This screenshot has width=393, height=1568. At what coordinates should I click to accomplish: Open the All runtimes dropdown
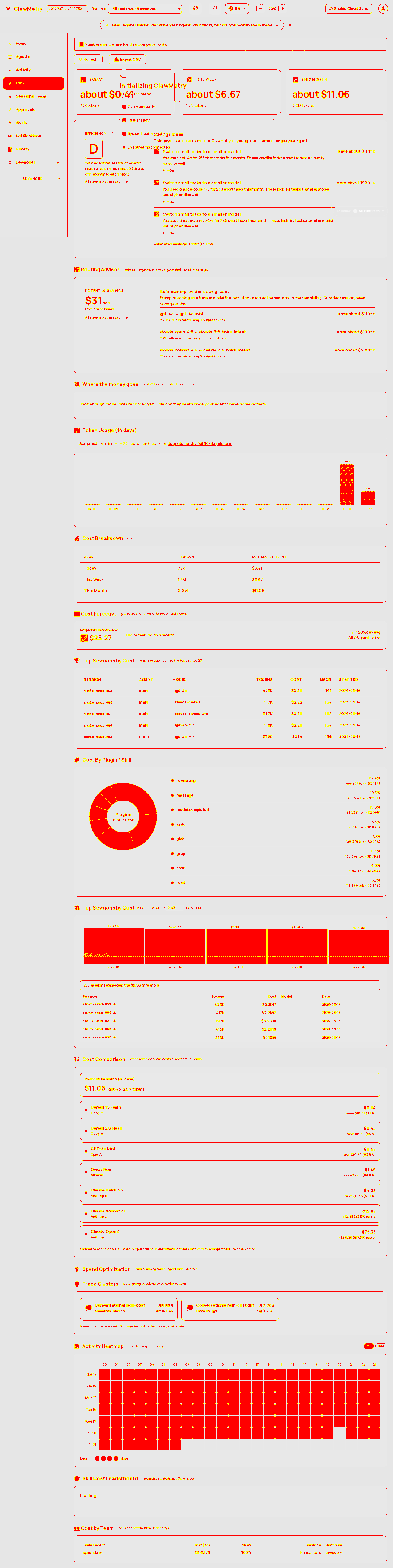tap(145, 9)
